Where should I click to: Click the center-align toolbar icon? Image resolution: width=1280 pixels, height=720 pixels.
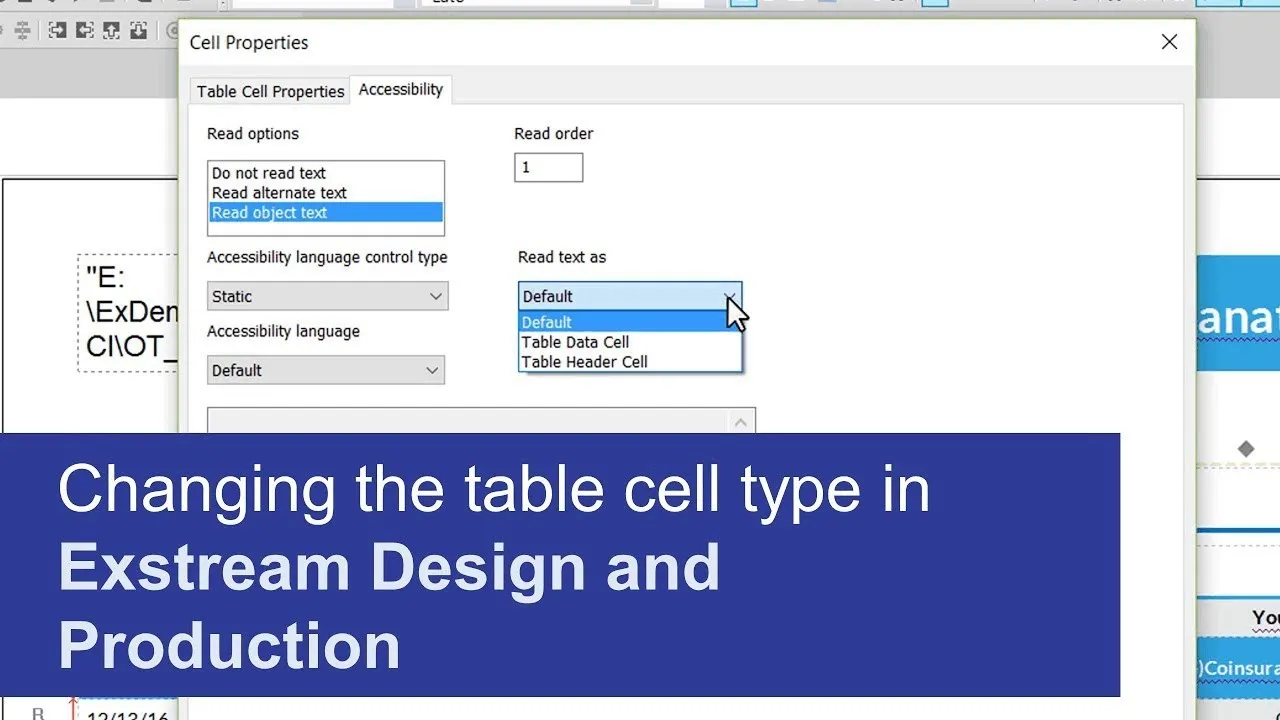coord(22,30)
